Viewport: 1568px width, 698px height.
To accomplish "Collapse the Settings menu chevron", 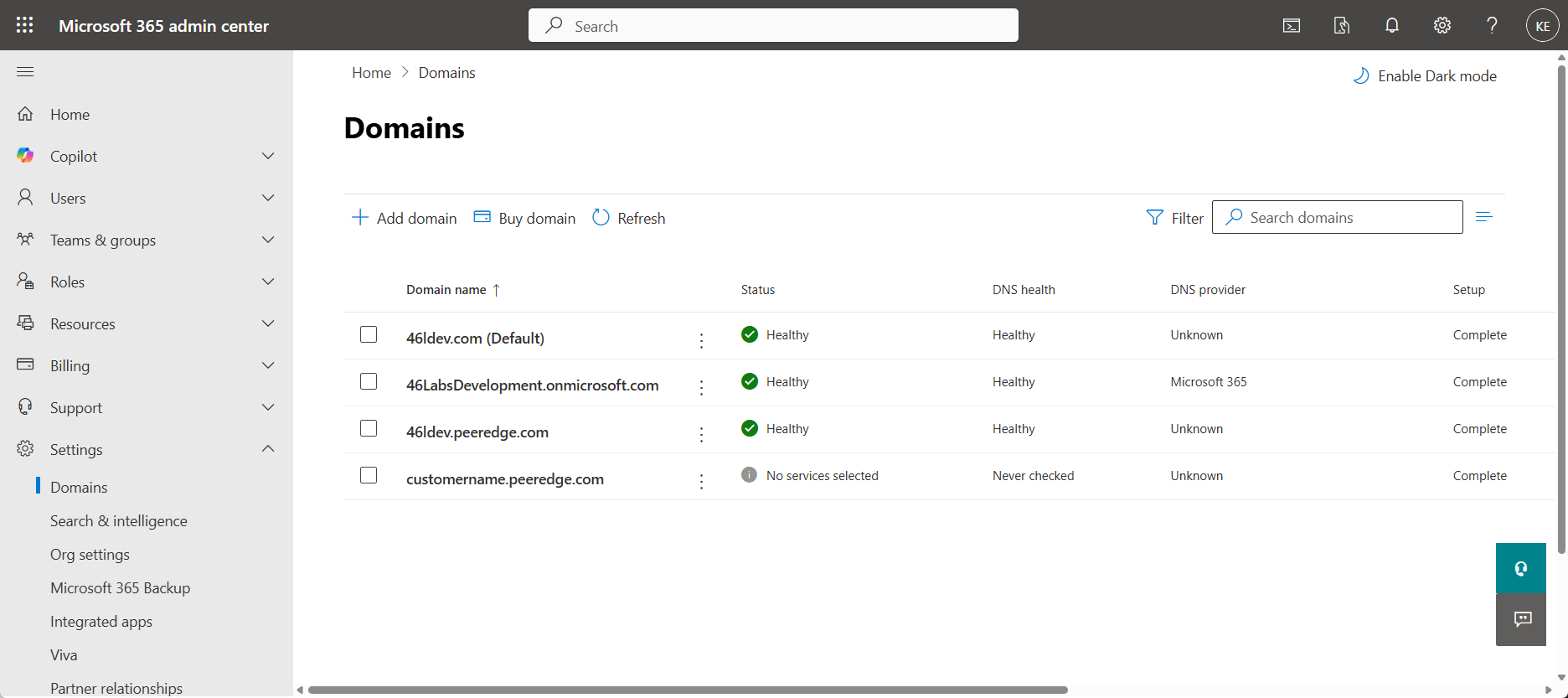I will tap(268, 449).
